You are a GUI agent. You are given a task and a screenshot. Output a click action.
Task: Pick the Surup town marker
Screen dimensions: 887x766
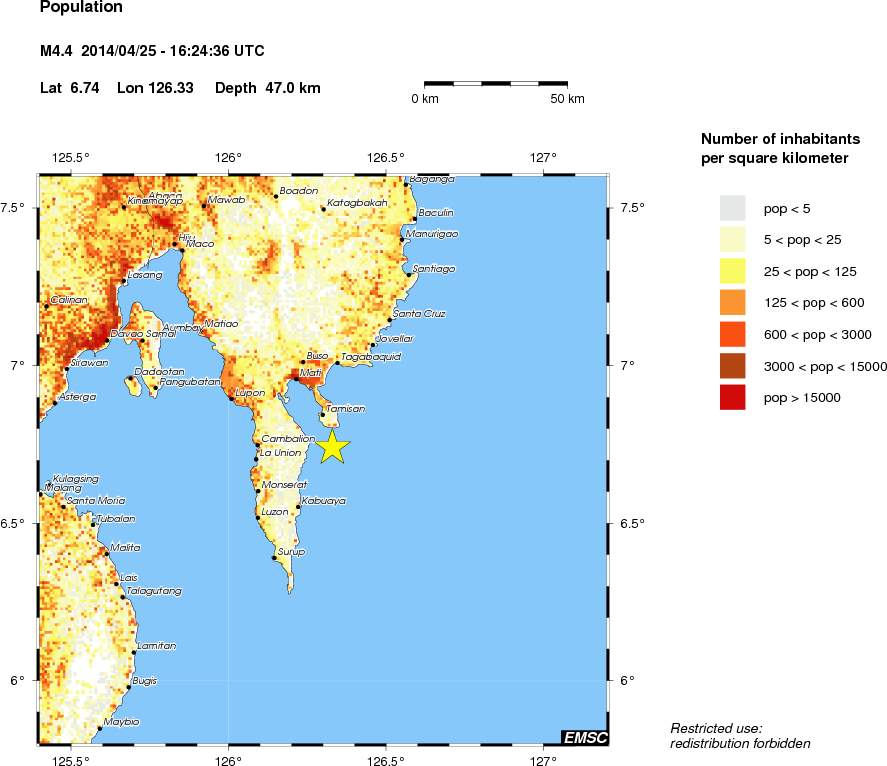click(274, 558)
